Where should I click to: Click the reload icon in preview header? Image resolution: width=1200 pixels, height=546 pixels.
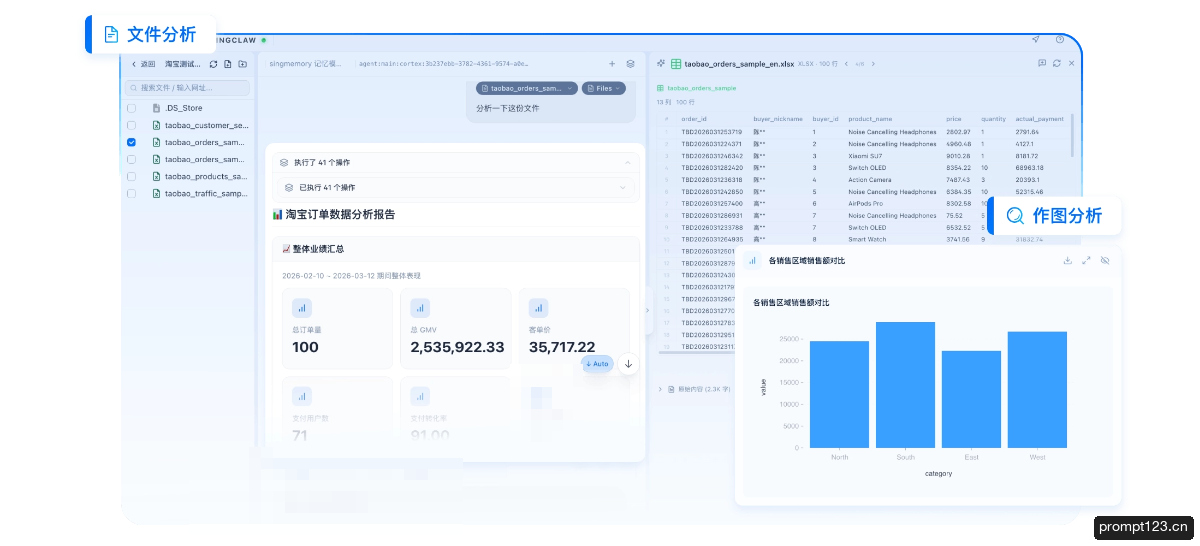(x=1057, y=63)
